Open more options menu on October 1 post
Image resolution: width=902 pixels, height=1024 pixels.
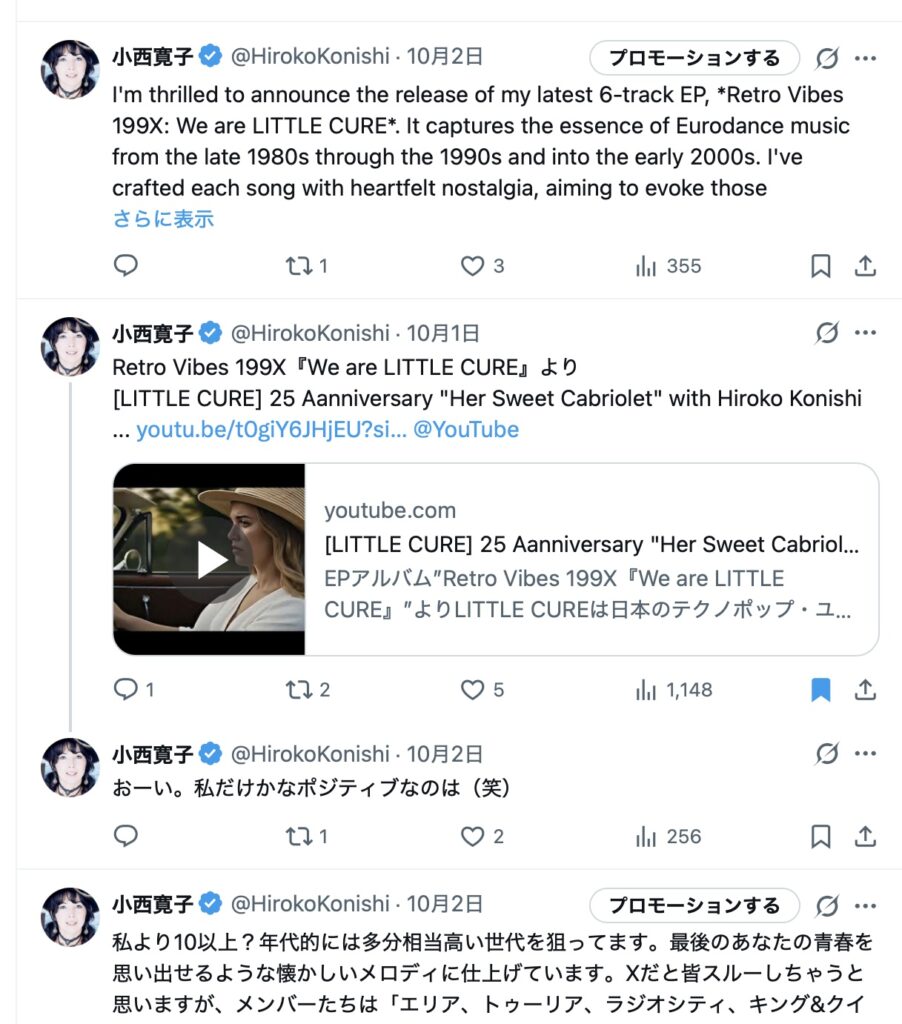[x=865, y=333]
